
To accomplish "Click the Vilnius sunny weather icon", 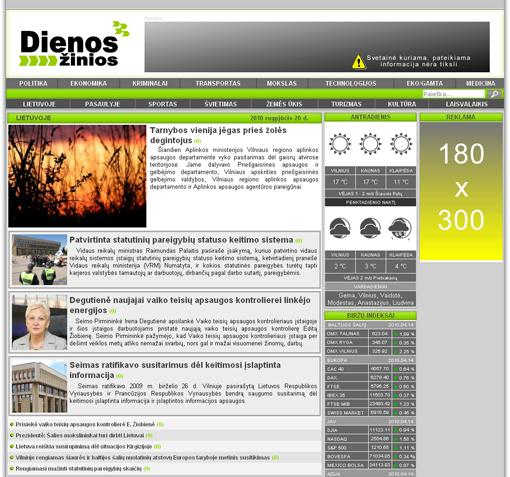I will tap(339, 144).
